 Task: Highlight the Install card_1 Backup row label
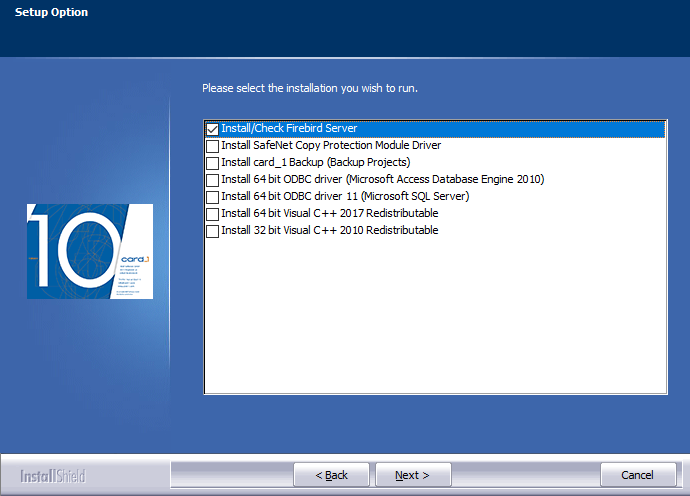click(x=315, y=163)
